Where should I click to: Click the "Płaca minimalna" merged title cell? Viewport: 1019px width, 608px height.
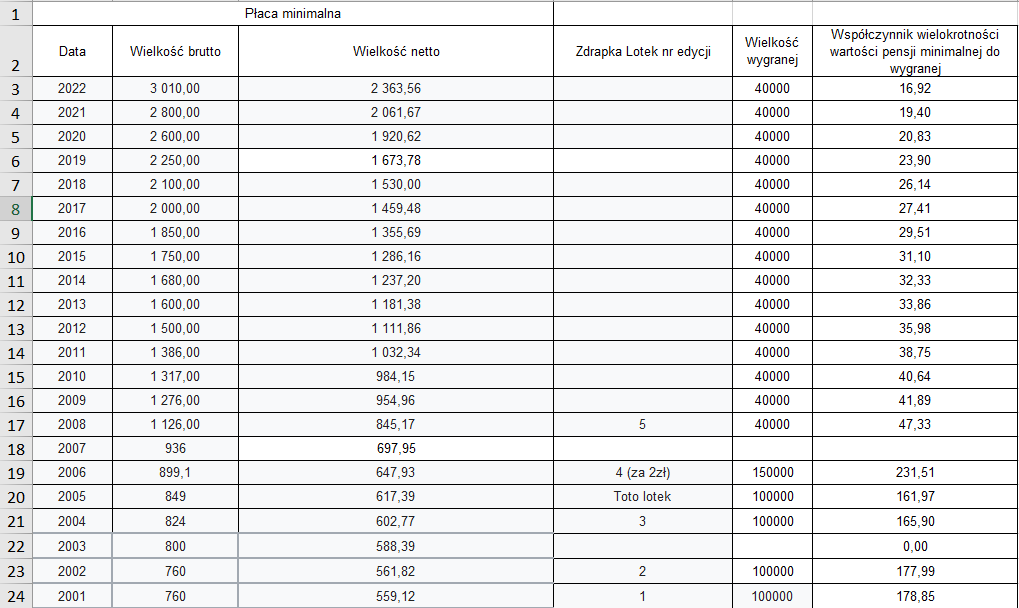point(295,14)
